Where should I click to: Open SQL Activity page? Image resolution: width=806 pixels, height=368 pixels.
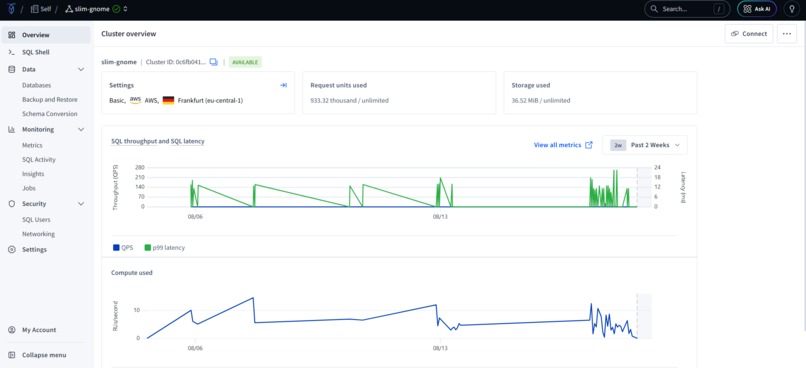[x=39, y=160]
